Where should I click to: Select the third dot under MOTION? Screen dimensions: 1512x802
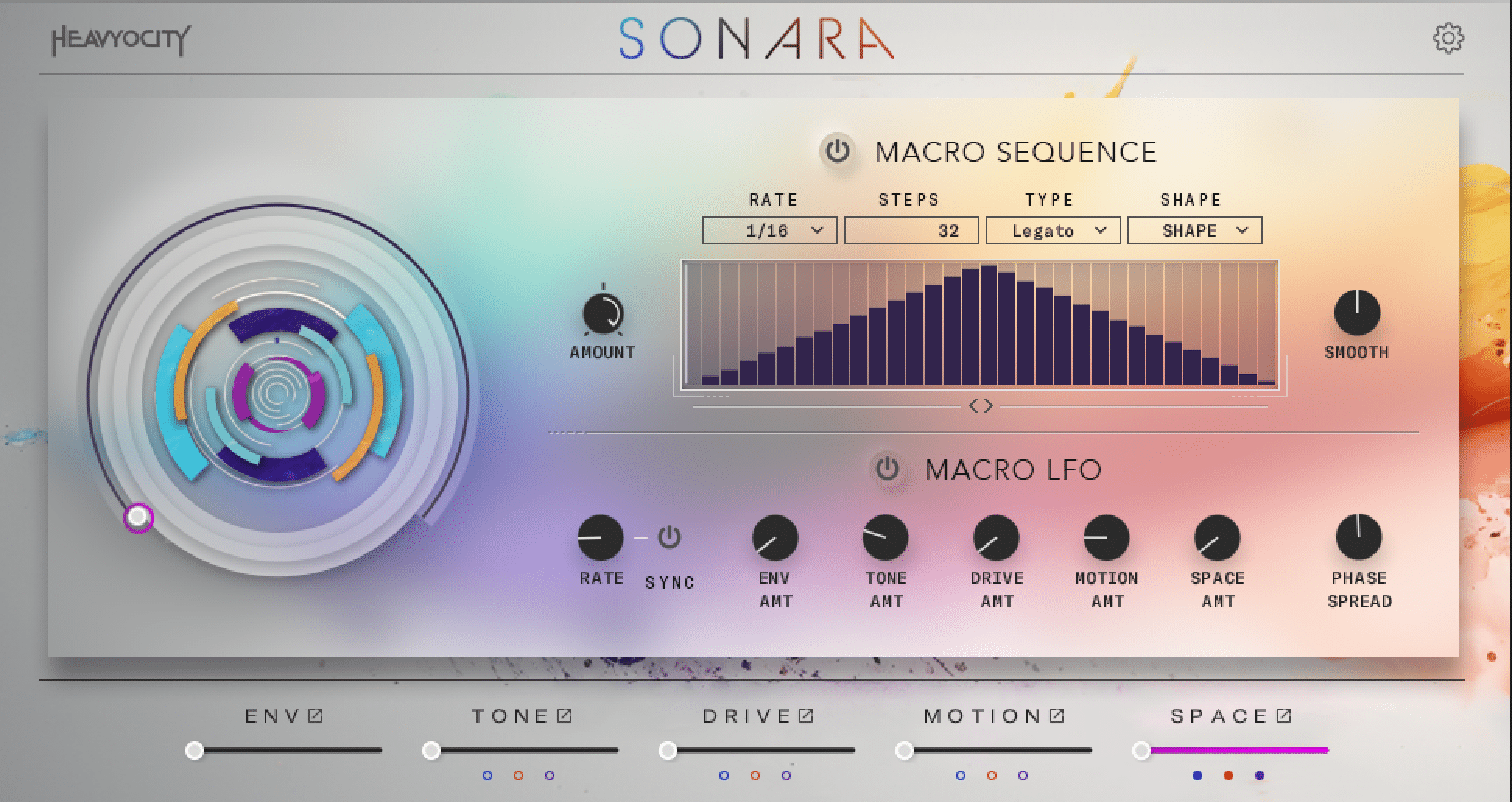[1023, 776]
